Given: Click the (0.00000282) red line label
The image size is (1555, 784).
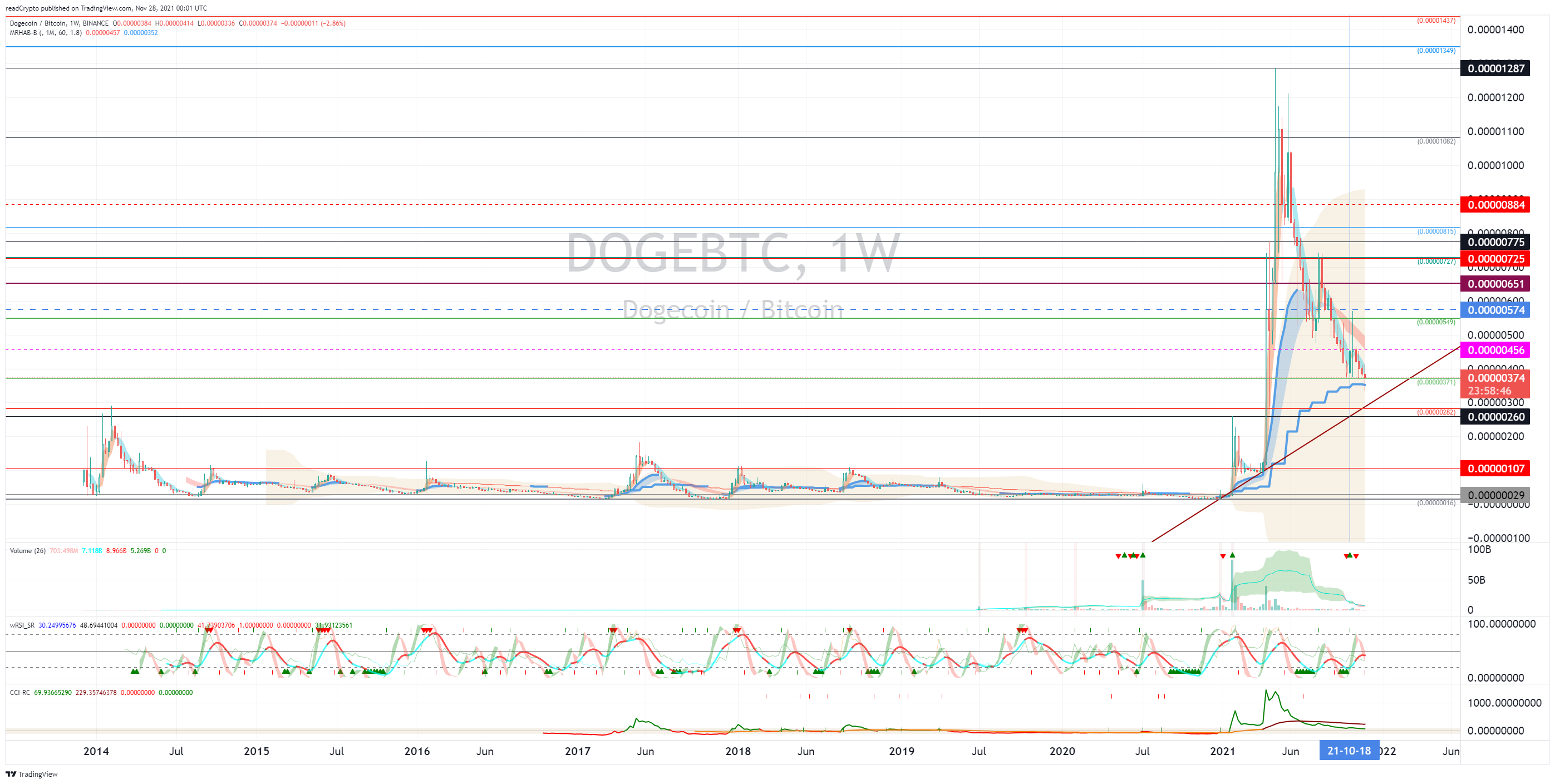Looking at the screenshot, I should [x=1436, y=413].
